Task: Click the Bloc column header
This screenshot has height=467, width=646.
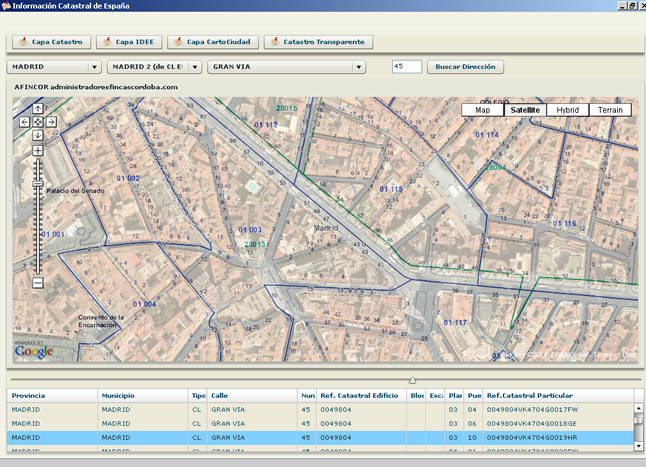Action: click(x=416, y=396)
